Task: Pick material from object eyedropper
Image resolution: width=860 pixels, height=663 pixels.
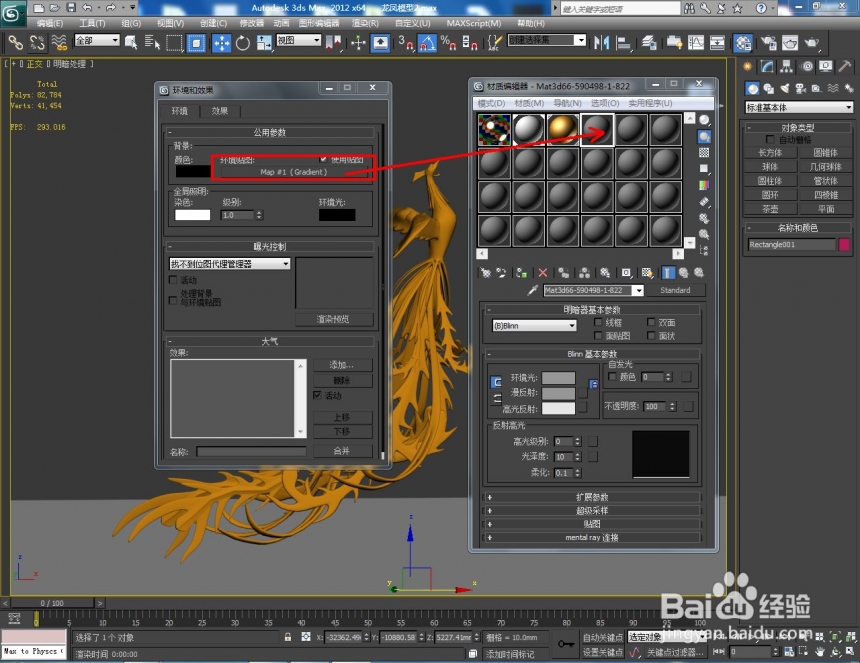Action: tap(532, 290)
